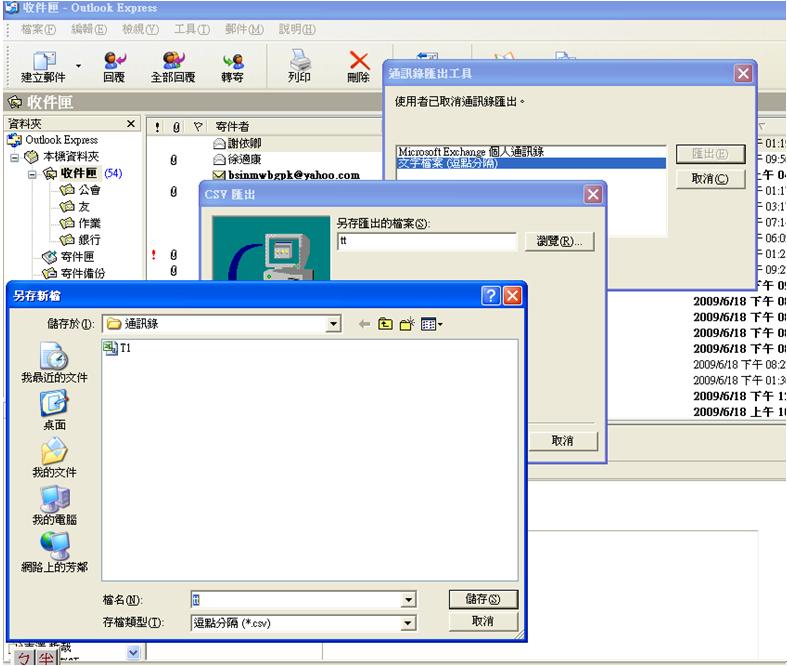The width and height of the screenshot is (787, 666).
Task: Click 取消(C) in 通訊錄匯出工具 dialog
Action: click(710, 179)
